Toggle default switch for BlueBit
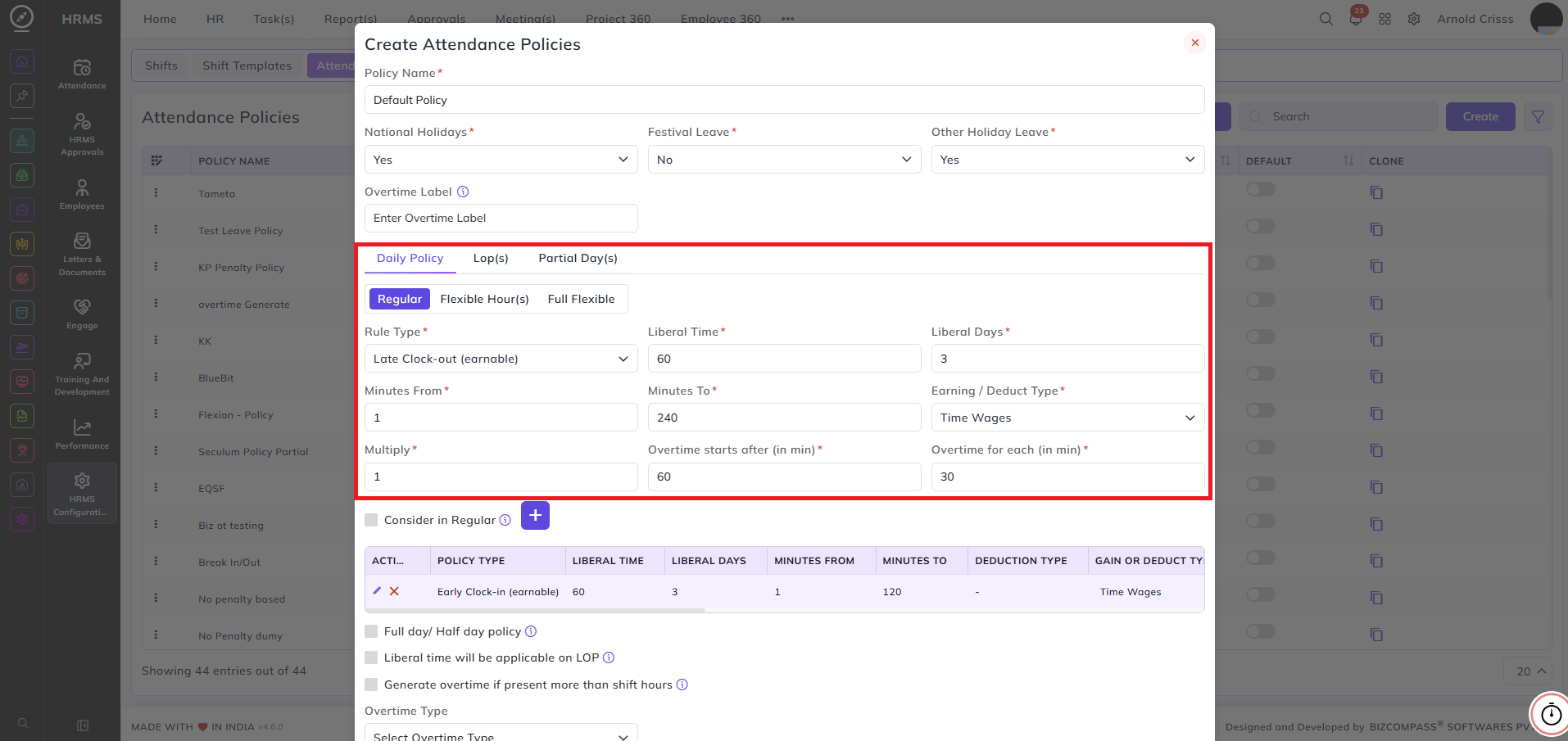 pyautogui.click(x=1261, y=373)
